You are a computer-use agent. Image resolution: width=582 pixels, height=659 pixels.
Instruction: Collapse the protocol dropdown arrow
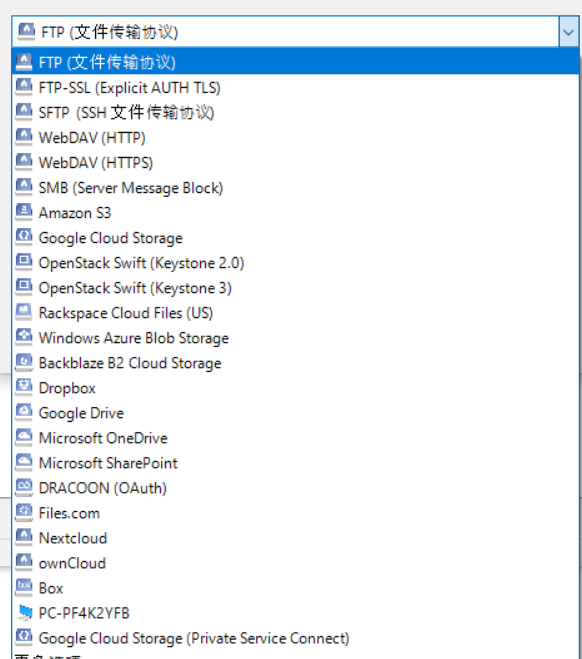[x=569, y=32]
